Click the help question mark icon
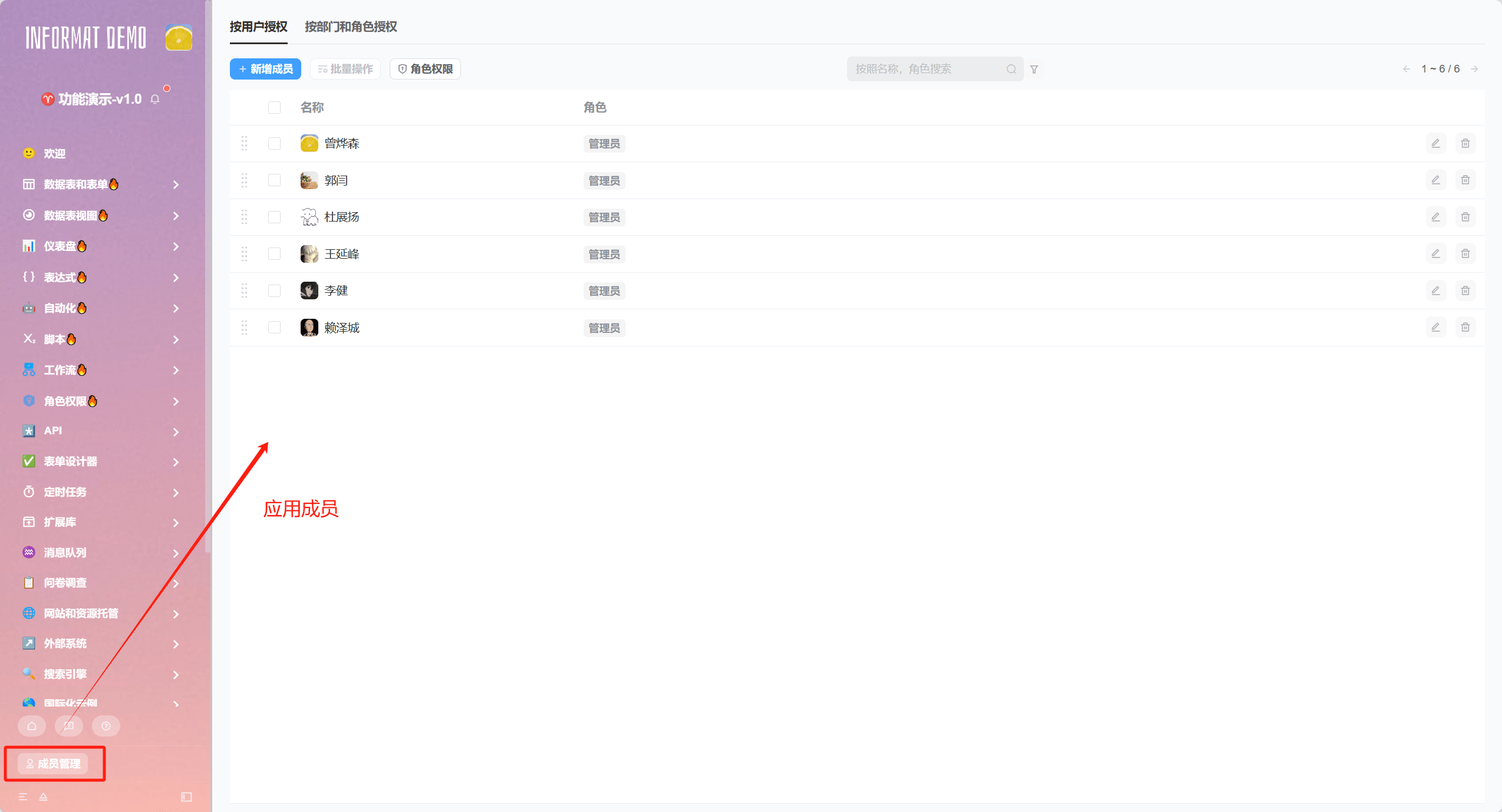Viewport: 1502px width, 812px height. click(x=106, y=726)
